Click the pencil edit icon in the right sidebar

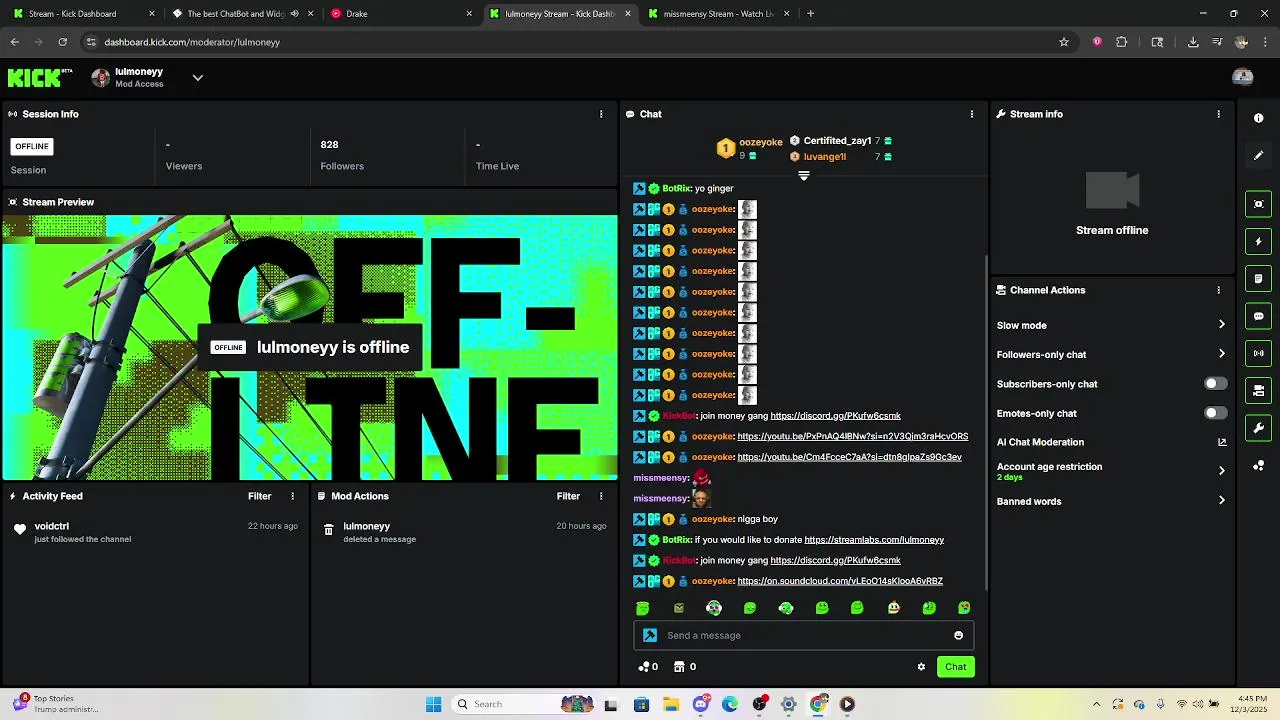[x=1258, y=155]
